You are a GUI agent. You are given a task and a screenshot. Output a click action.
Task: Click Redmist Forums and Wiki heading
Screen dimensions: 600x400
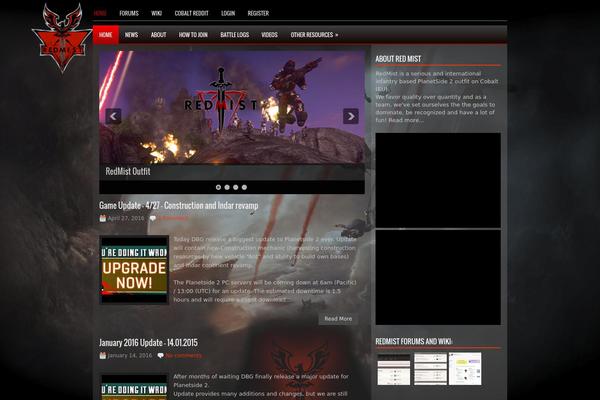pos(414,341)
